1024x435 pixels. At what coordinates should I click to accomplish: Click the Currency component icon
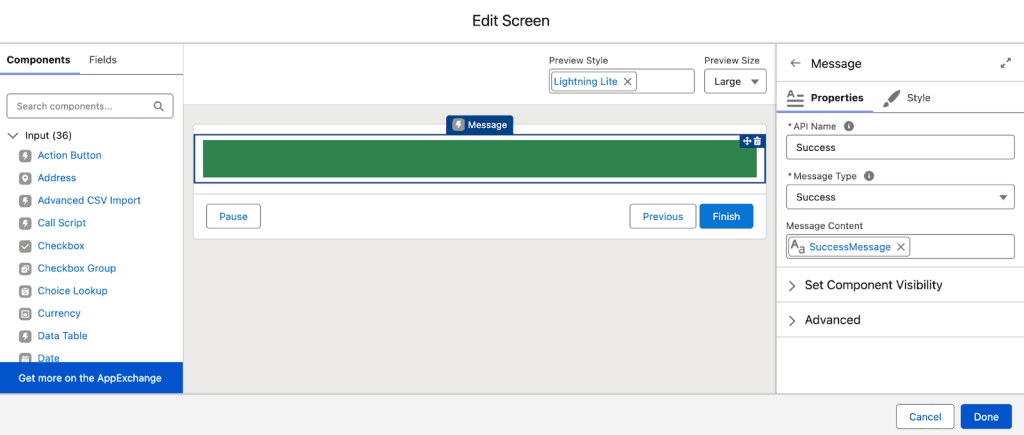(25, 314)
